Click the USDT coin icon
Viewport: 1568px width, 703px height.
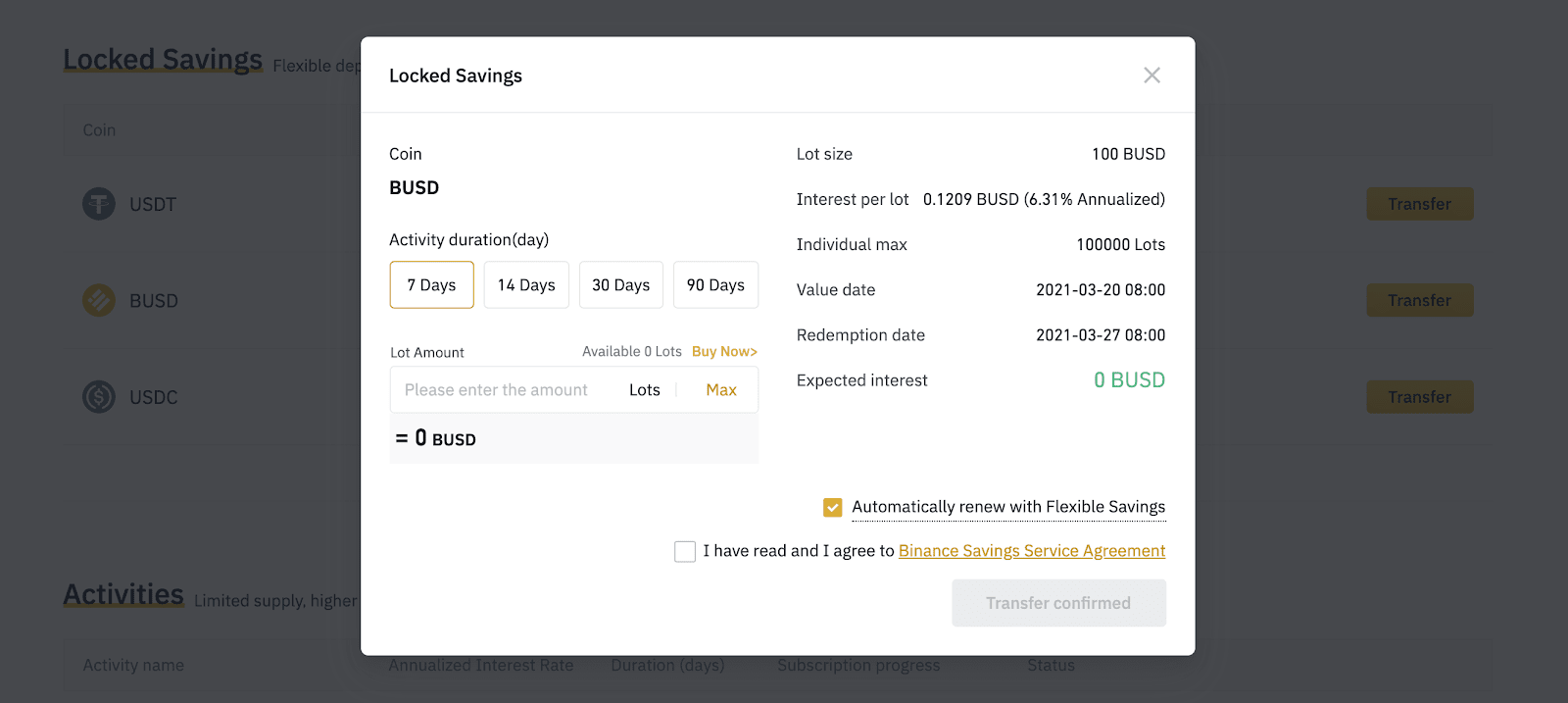click(x=99, y=204)
